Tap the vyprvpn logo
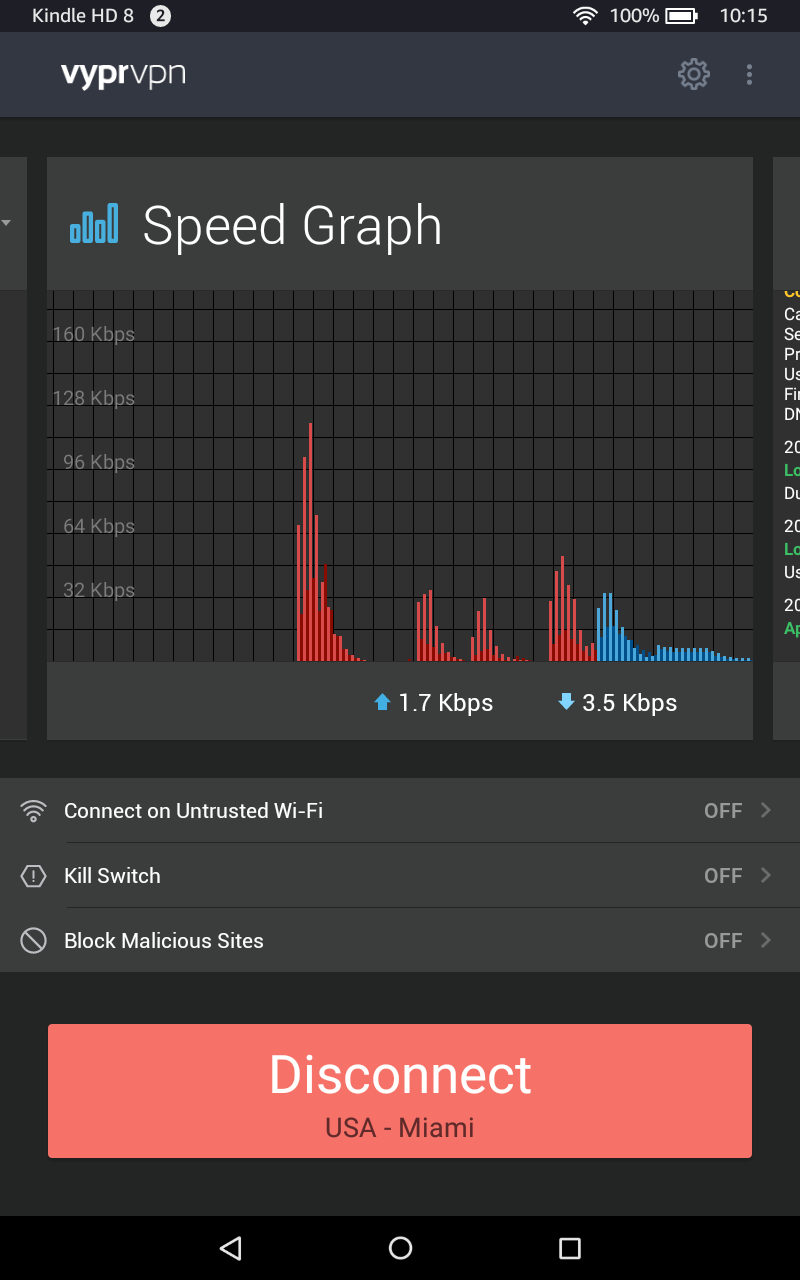Image resolution: width=800 pixels, height=1280 pixels. point(123,75)
